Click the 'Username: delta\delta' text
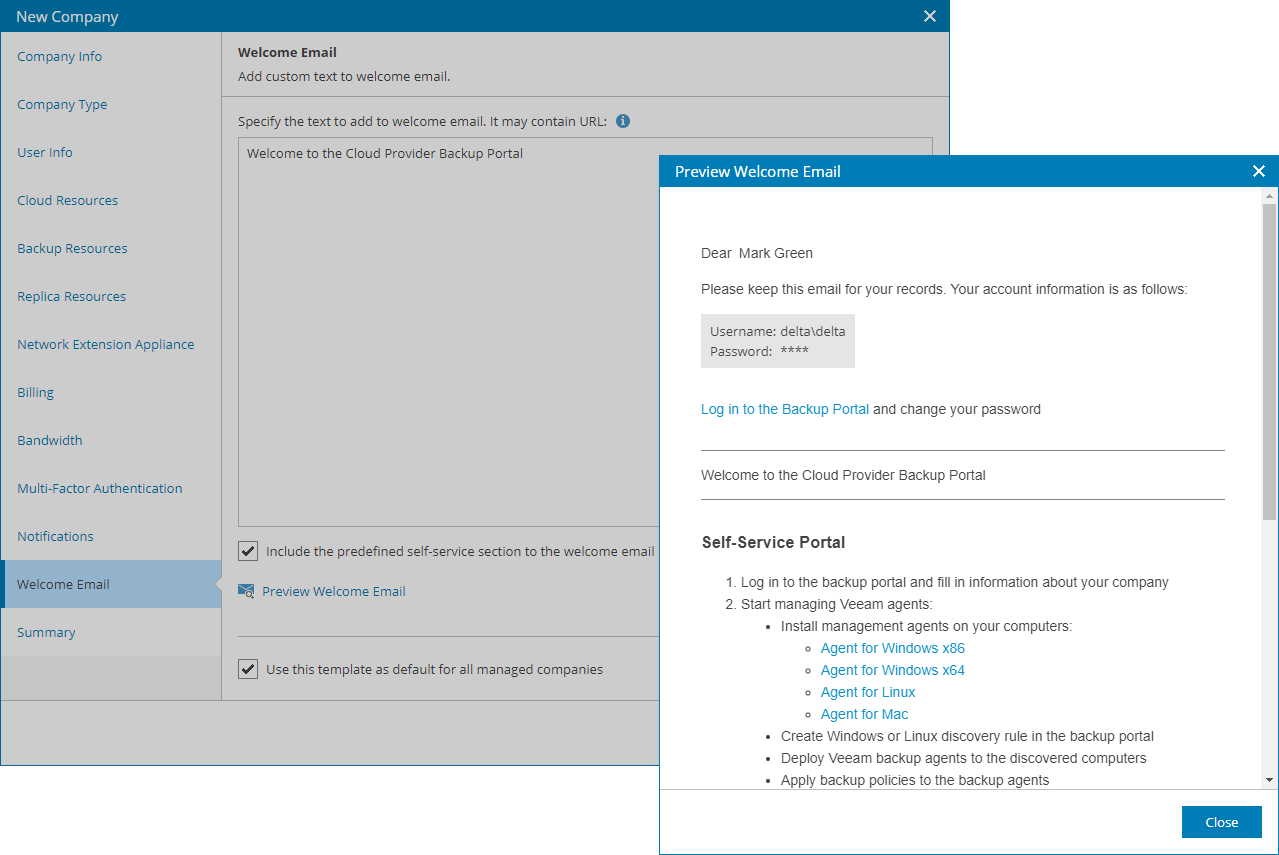1279x855 pixels. point(778,331)
